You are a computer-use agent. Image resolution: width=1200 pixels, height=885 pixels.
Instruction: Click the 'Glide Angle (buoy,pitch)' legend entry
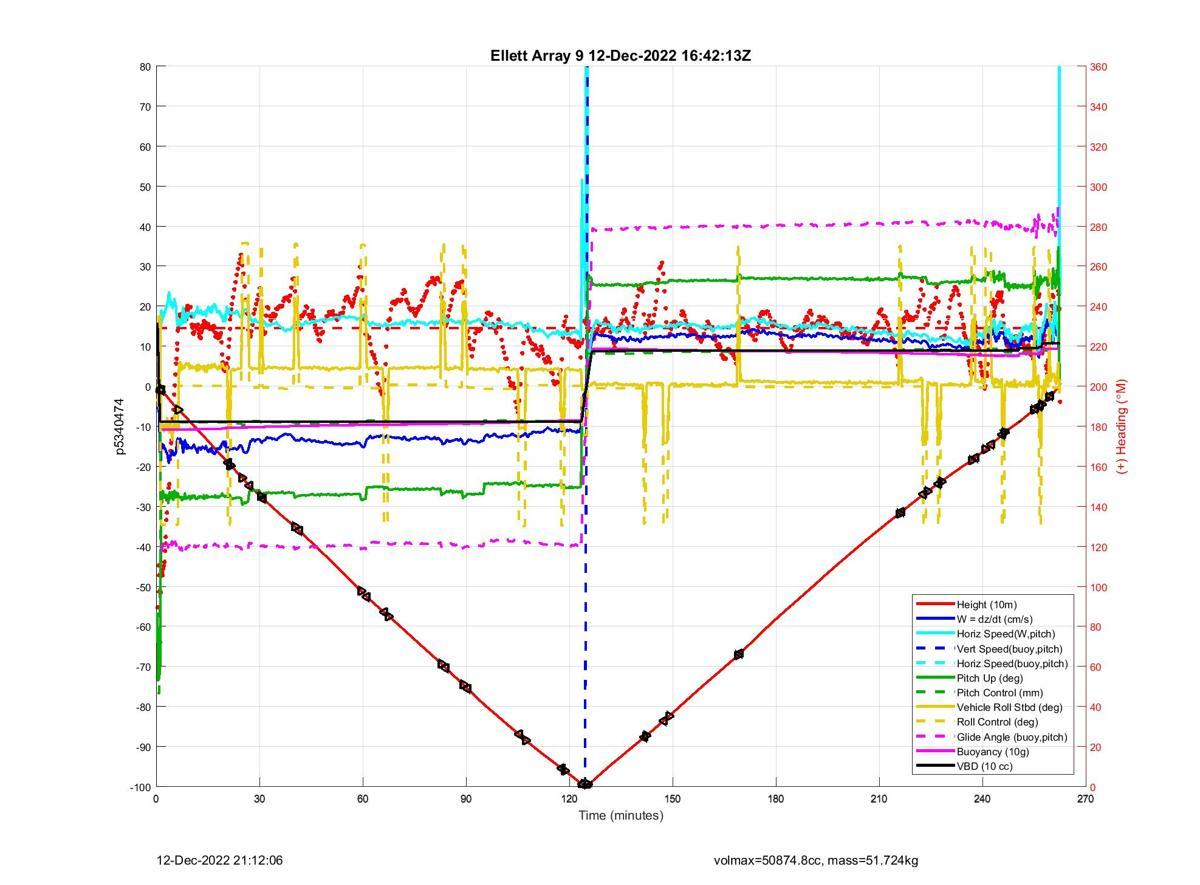(x=1012, y=737)
